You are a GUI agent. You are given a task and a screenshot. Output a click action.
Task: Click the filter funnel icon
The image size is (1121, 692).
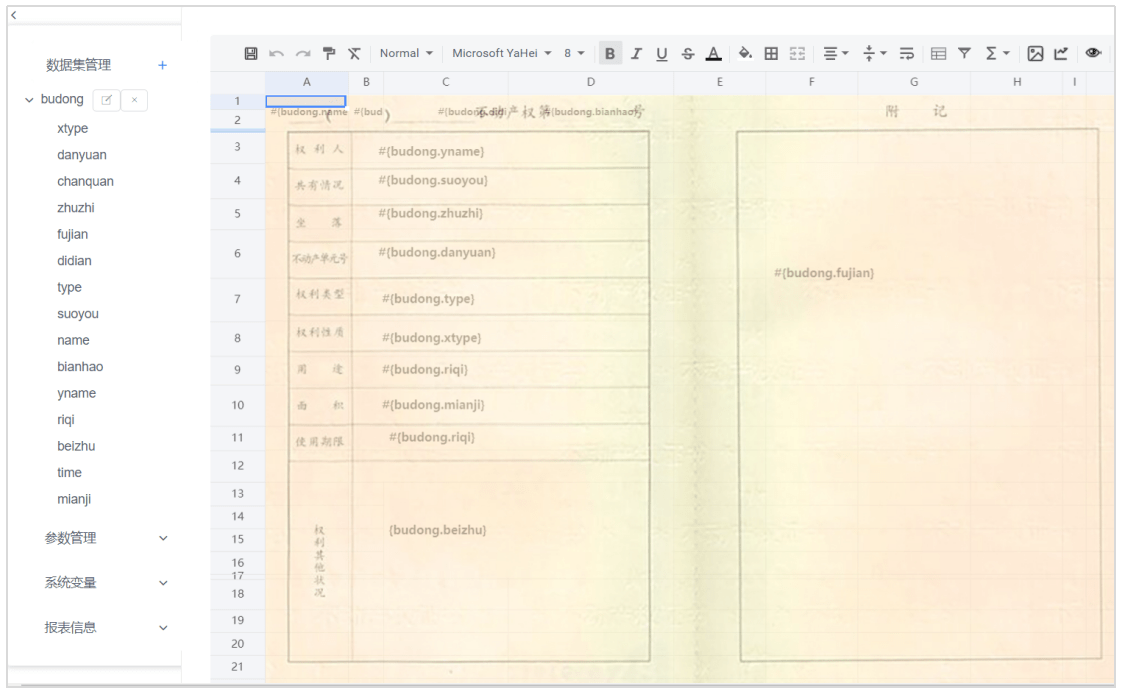(964, 54)
